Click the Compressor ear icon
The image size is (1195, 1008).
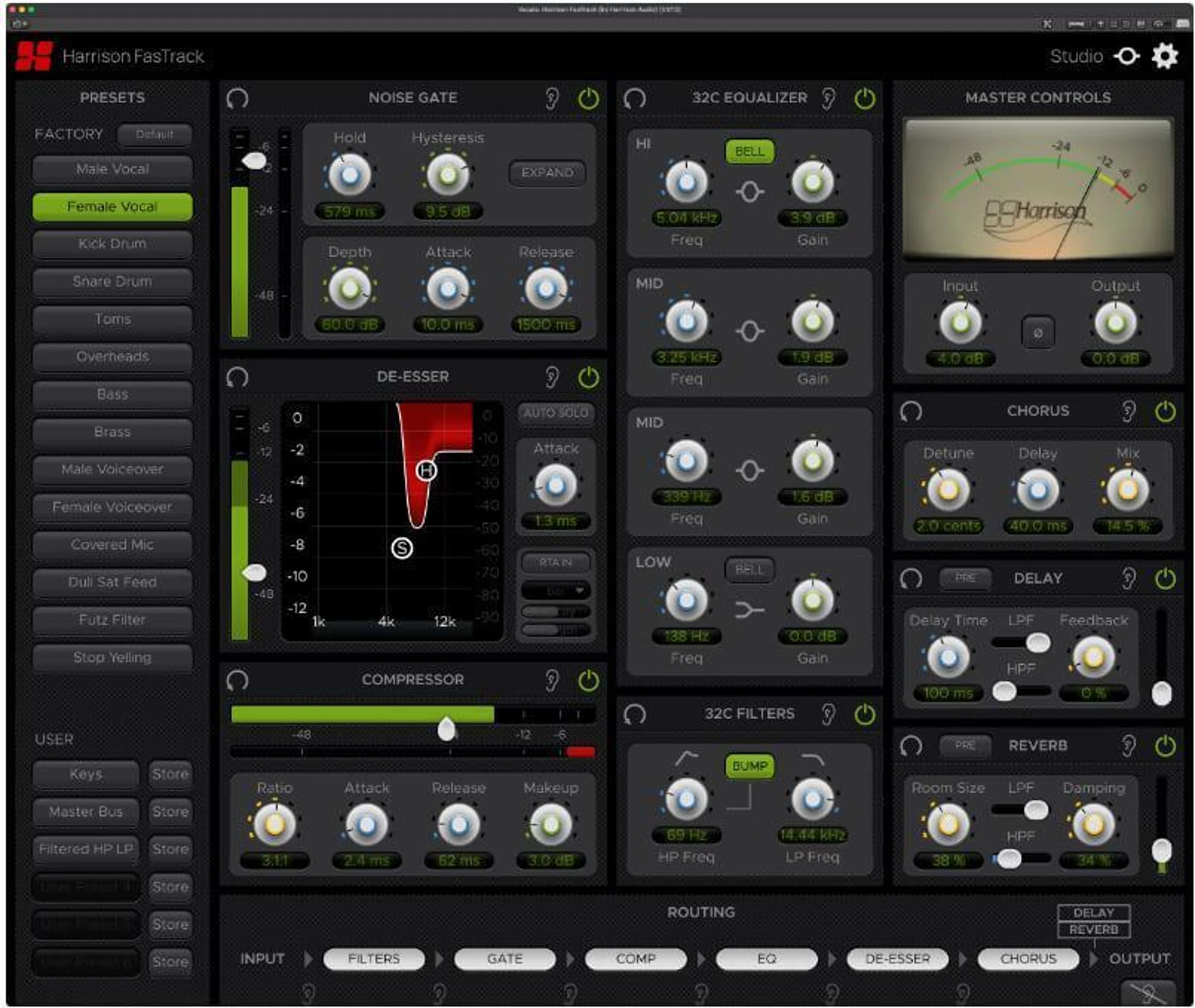552,680
